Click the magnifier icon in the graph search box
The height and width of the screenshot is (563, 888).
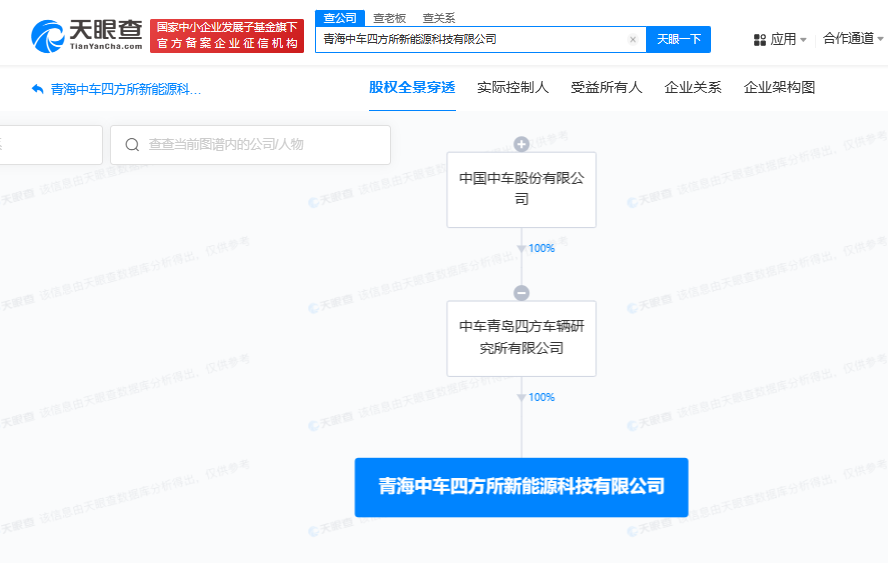(x=132, y=145)
